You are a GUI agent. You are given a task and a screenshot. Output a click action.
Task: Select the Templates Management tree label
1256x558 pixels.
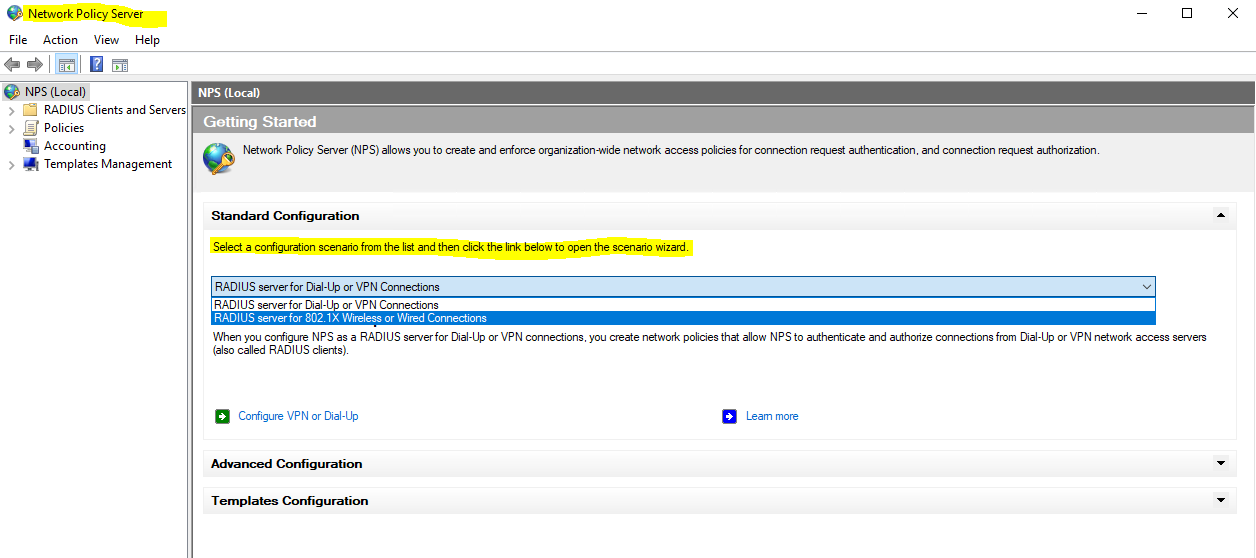coord(108,164)
